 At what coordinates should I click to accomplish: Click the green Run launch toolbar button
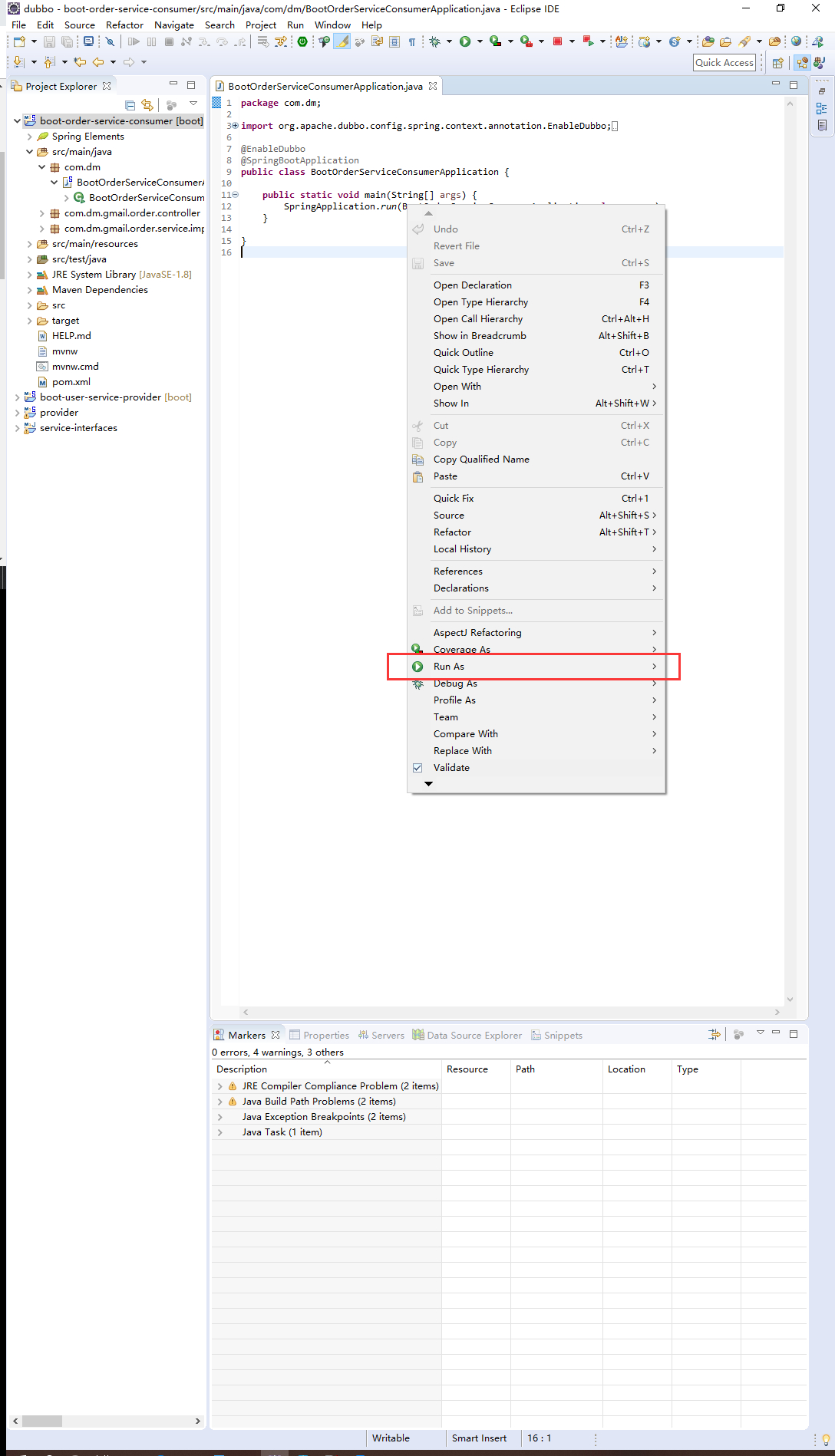pos(464,41)
